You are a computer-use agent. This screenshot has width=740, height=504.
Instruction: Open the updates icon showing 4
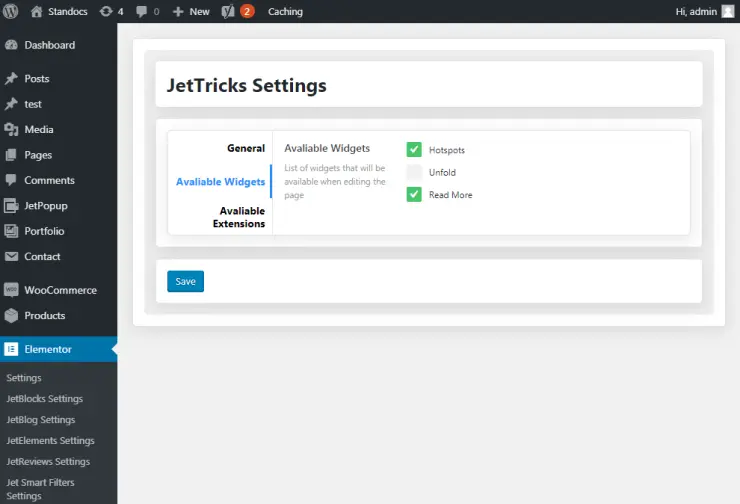pyautogui.click(x=106, y=11)
